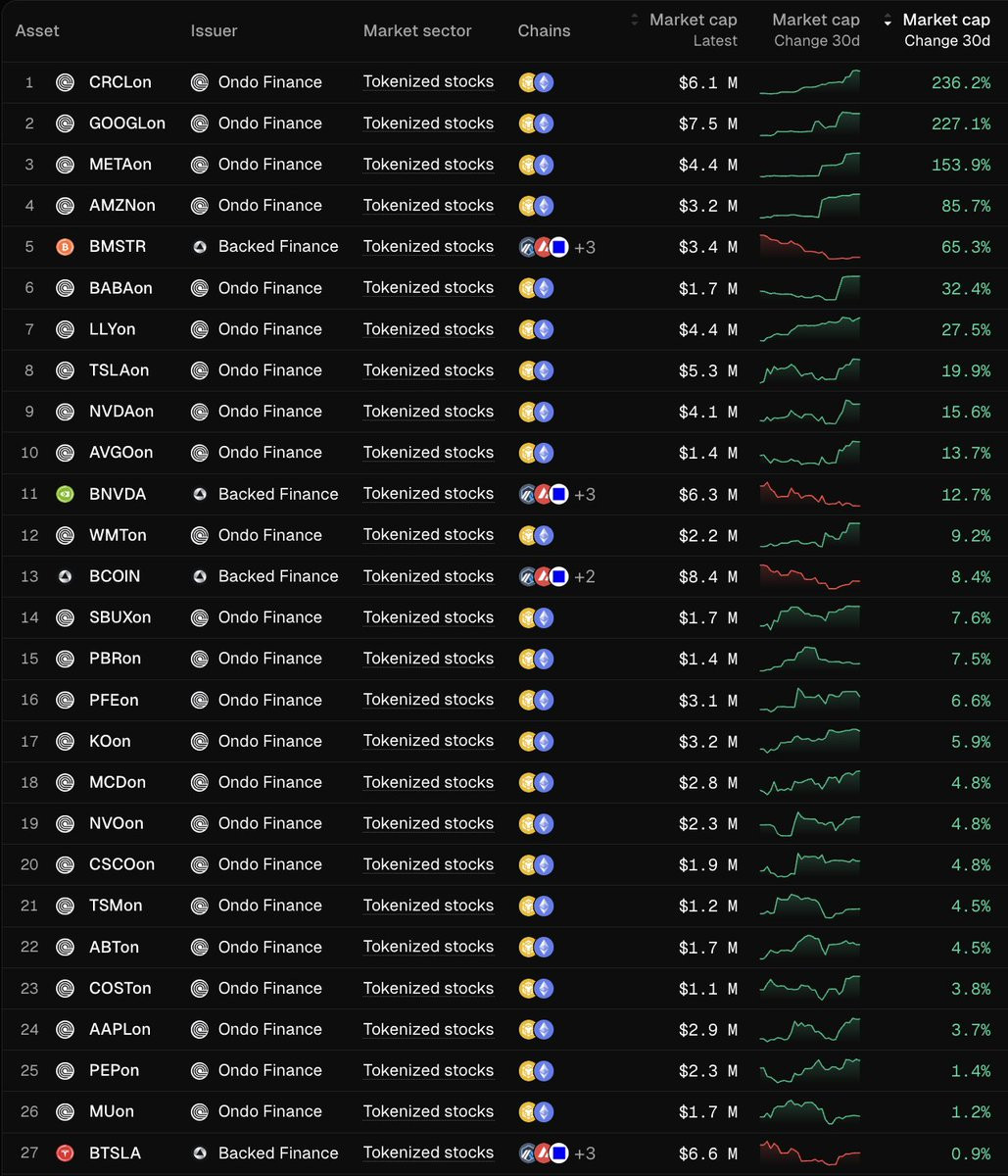The width and height of the screenshot is (1008, 1176).
Task: Sort by Market cap Latest column
Action: (686, 29)
